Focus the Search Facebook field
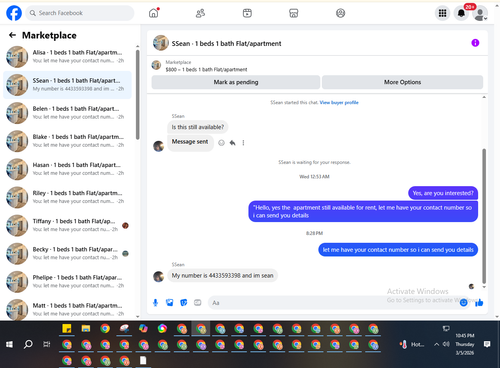The image size is (500, 368). click(x=80, y=13)
